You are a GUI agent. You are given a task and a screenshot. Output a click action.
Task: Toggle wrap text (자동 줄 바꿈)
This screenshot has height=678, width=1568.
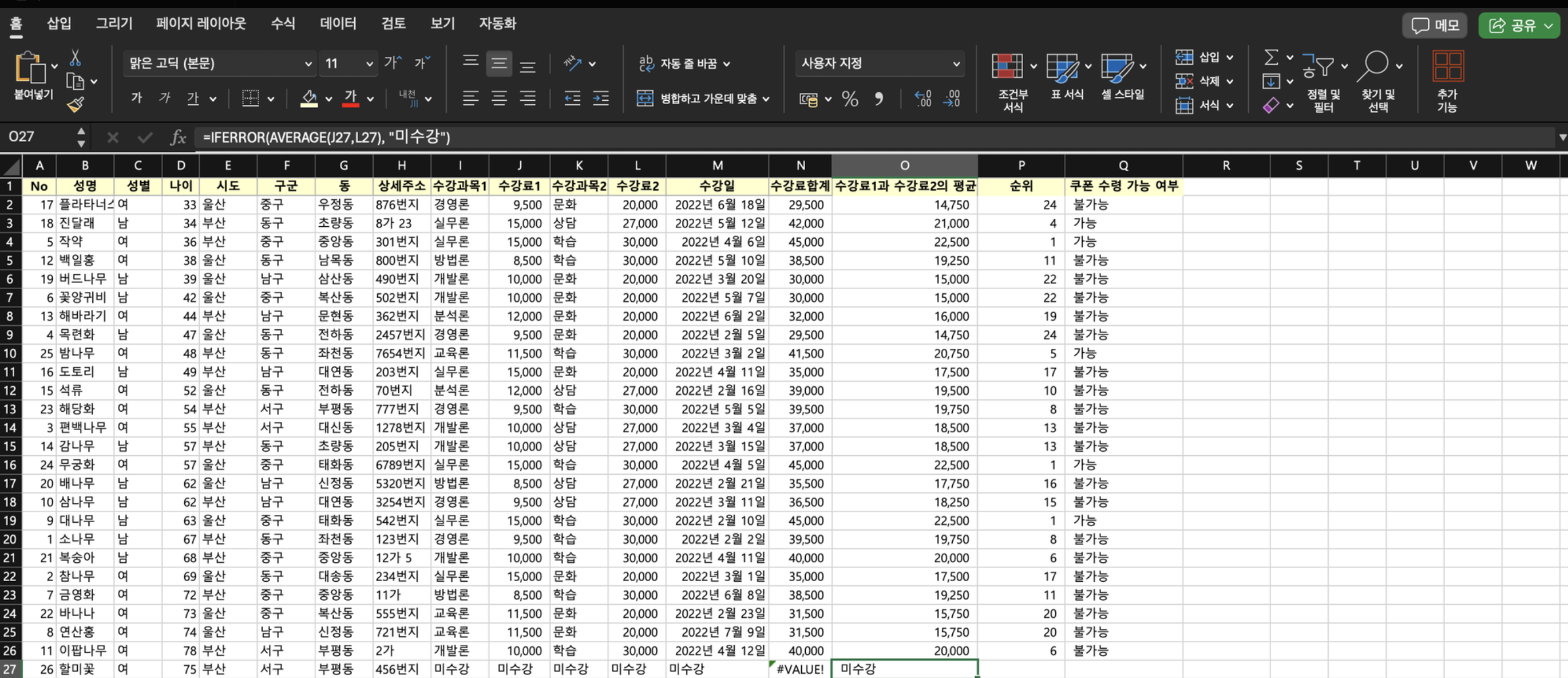(x=683, y=64)
